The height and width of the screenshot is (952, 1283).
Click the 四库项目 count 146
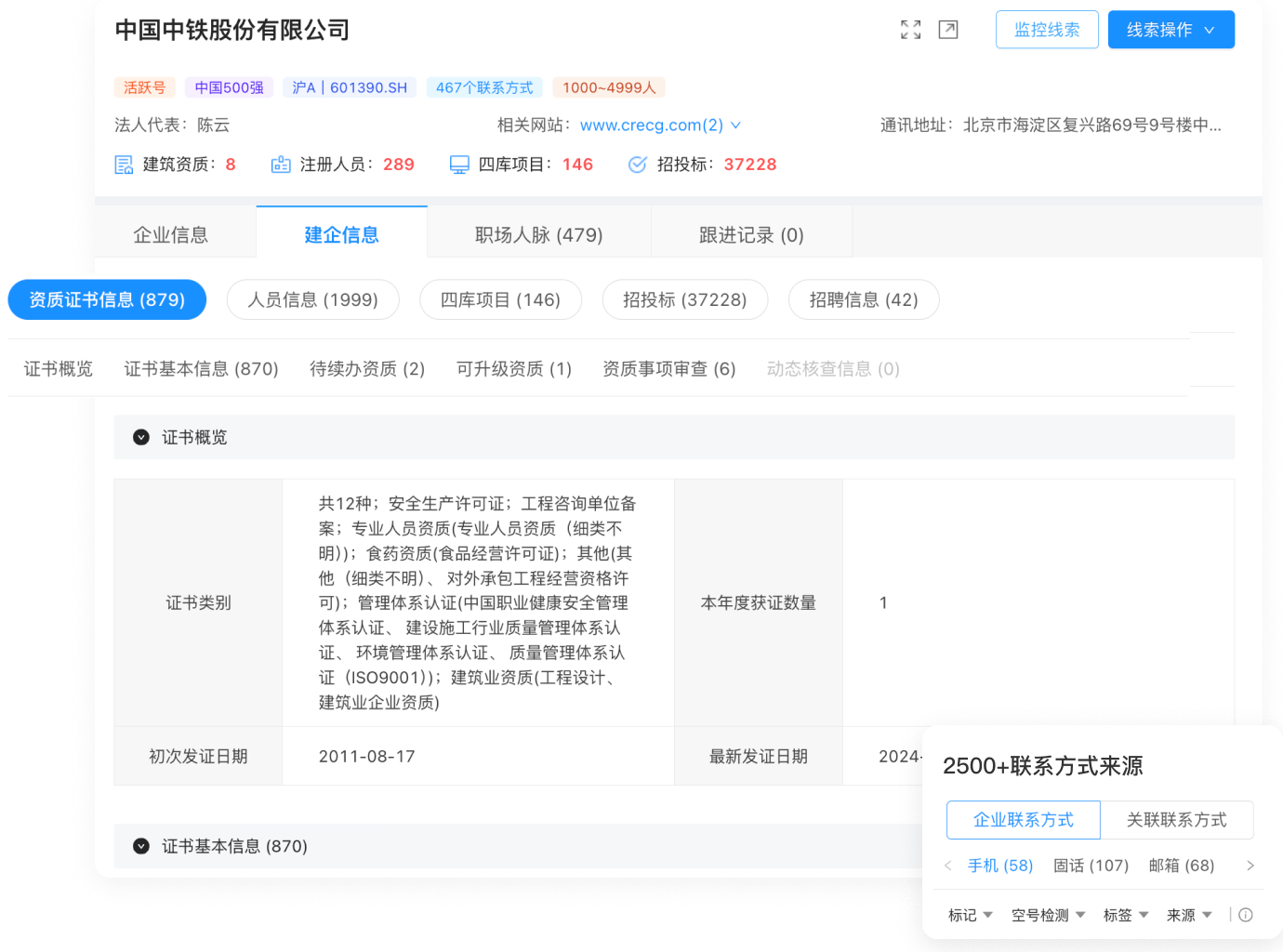click(x=577, y=165)
